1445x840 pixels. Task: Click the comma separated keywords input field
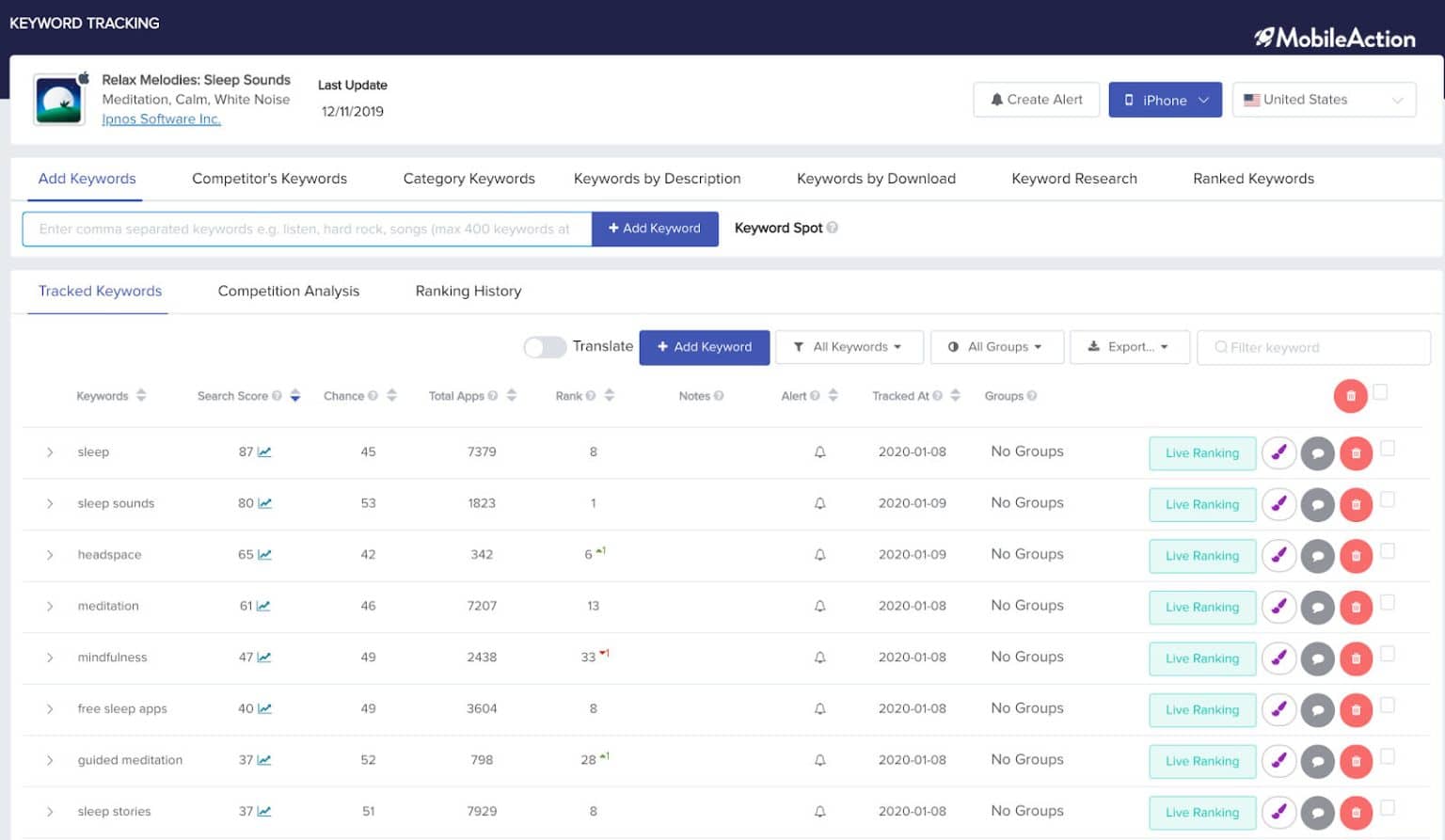point(307,229)
